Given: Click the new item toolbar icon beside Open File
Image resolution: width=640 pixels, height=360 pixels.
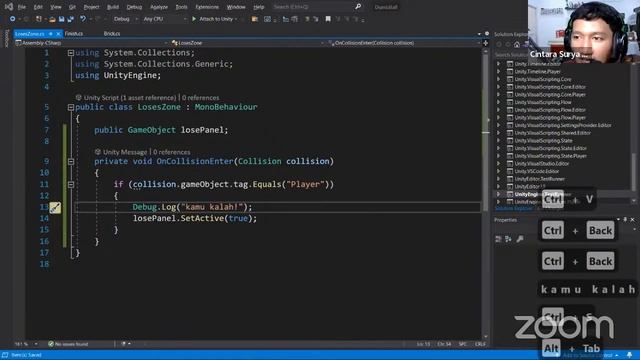Looking at the screenshot, I should click(39, 19).
